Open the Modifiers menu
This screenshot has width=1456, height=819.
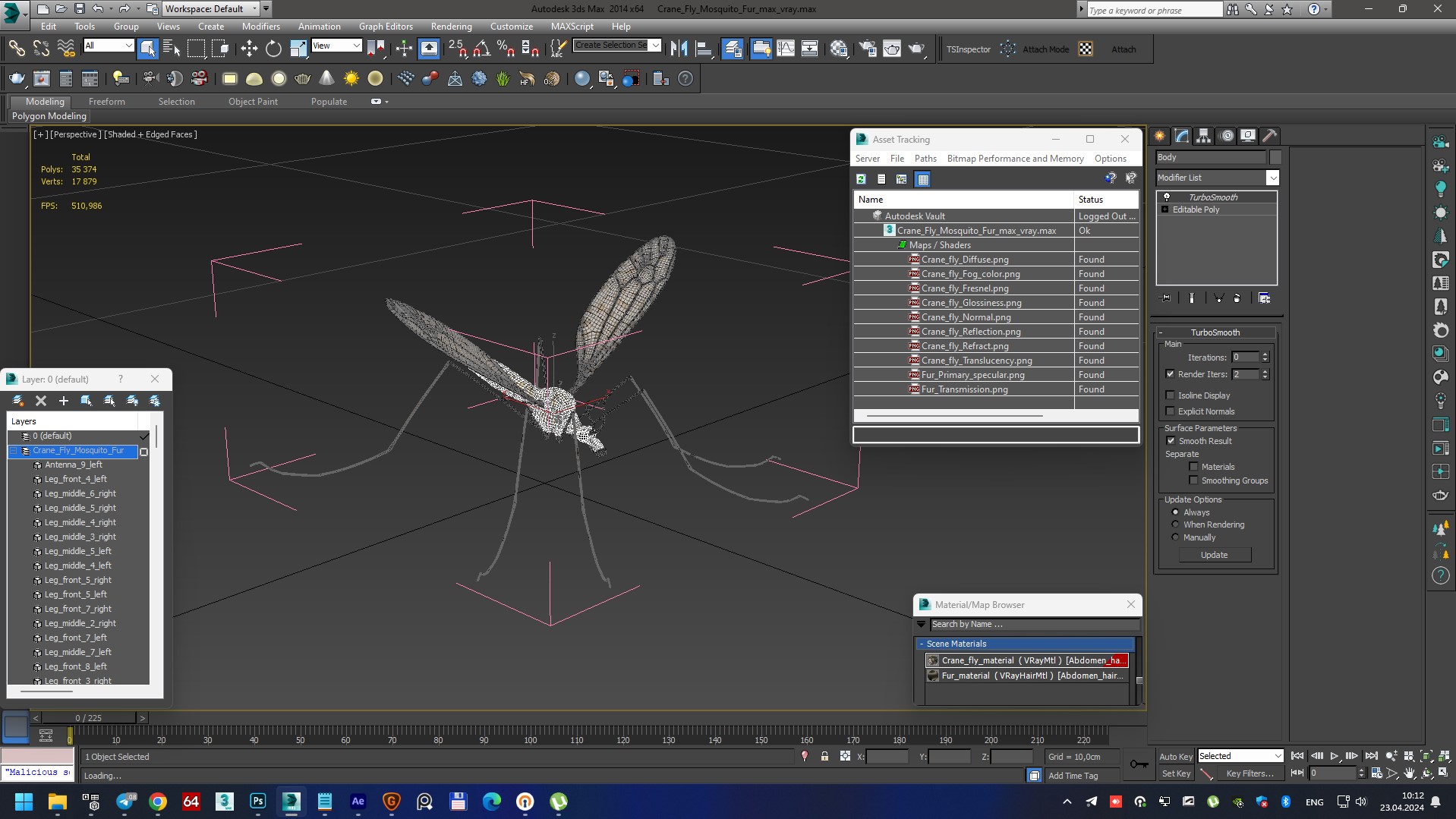(x=260, y=27)
